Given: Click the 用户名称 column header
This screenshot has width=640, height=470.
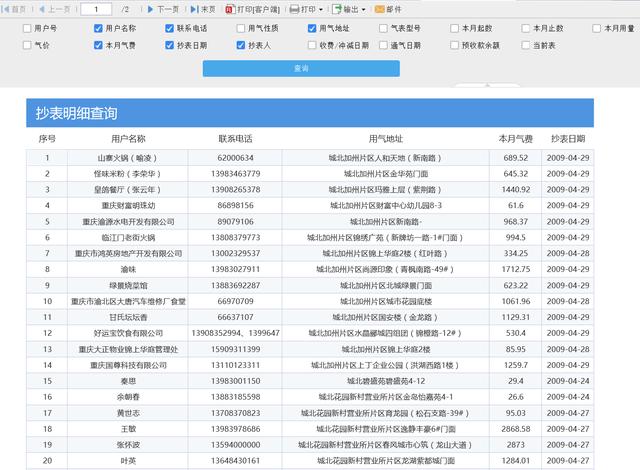Looking at the screenshot, I should tap(128, 139).
